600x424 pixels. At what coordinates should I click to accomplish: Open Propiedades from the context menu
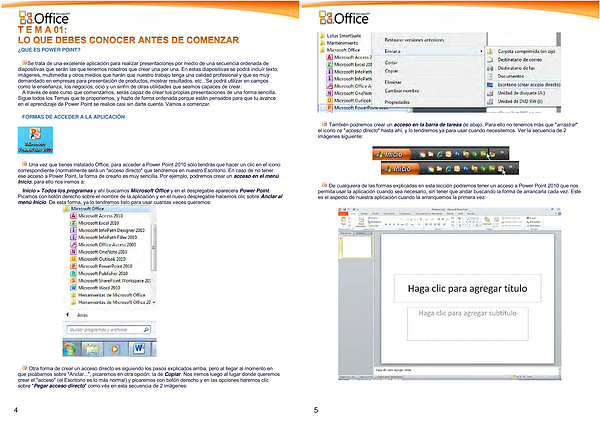click(397, 102)
